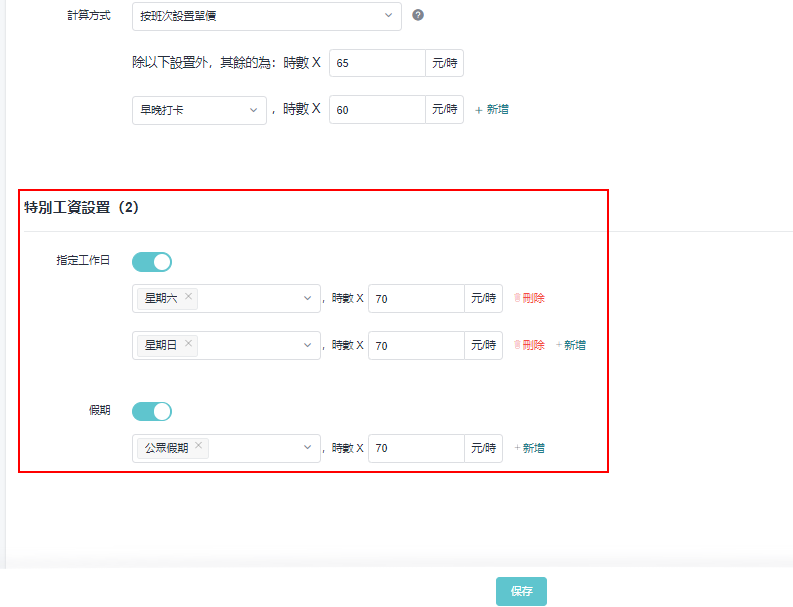Expand the 早晚打卡 shift dropdown
Image resolution: width=793 pixels, height=607 pixels.
[x=199, y=110]
